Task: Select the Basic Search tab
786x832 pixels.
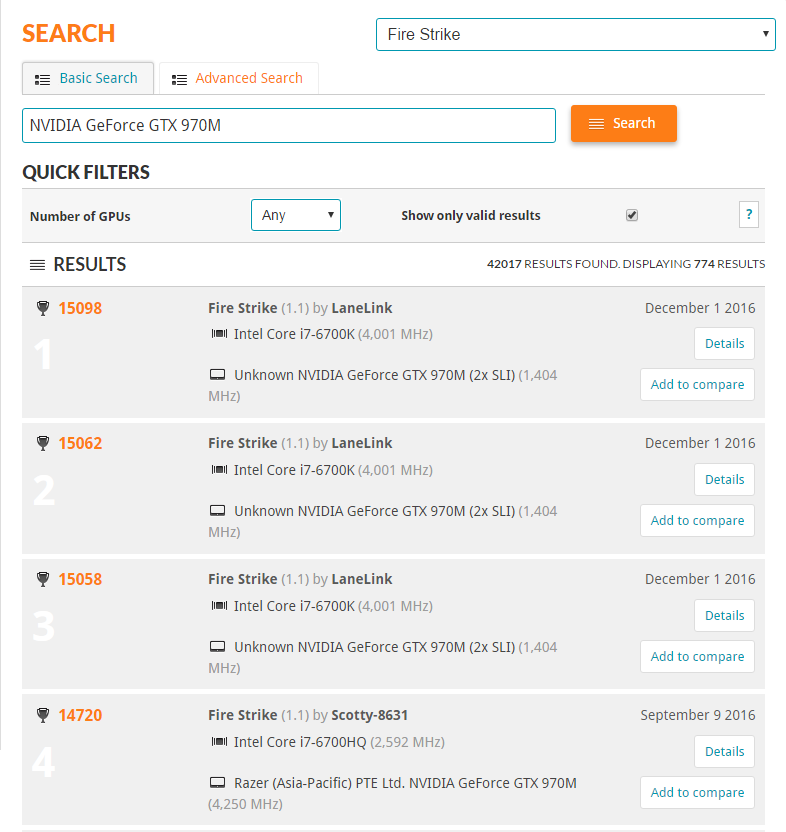Action: [87, 78]
